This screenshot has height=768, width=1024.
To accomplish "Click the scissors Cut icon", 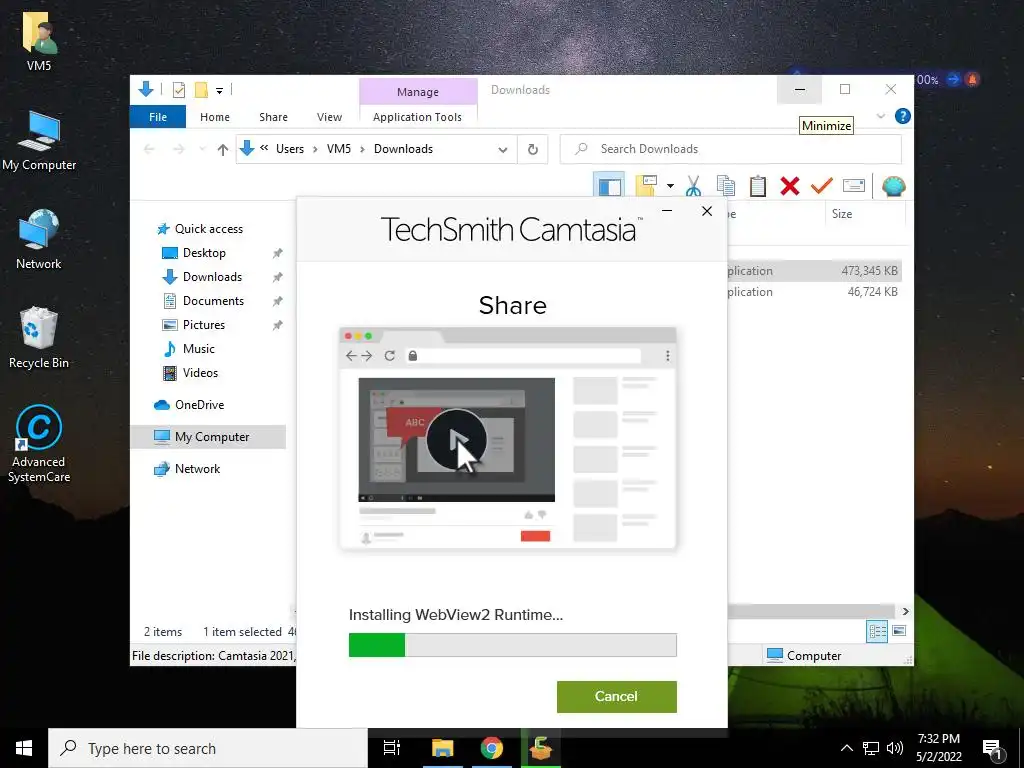I will coord(694,186).
